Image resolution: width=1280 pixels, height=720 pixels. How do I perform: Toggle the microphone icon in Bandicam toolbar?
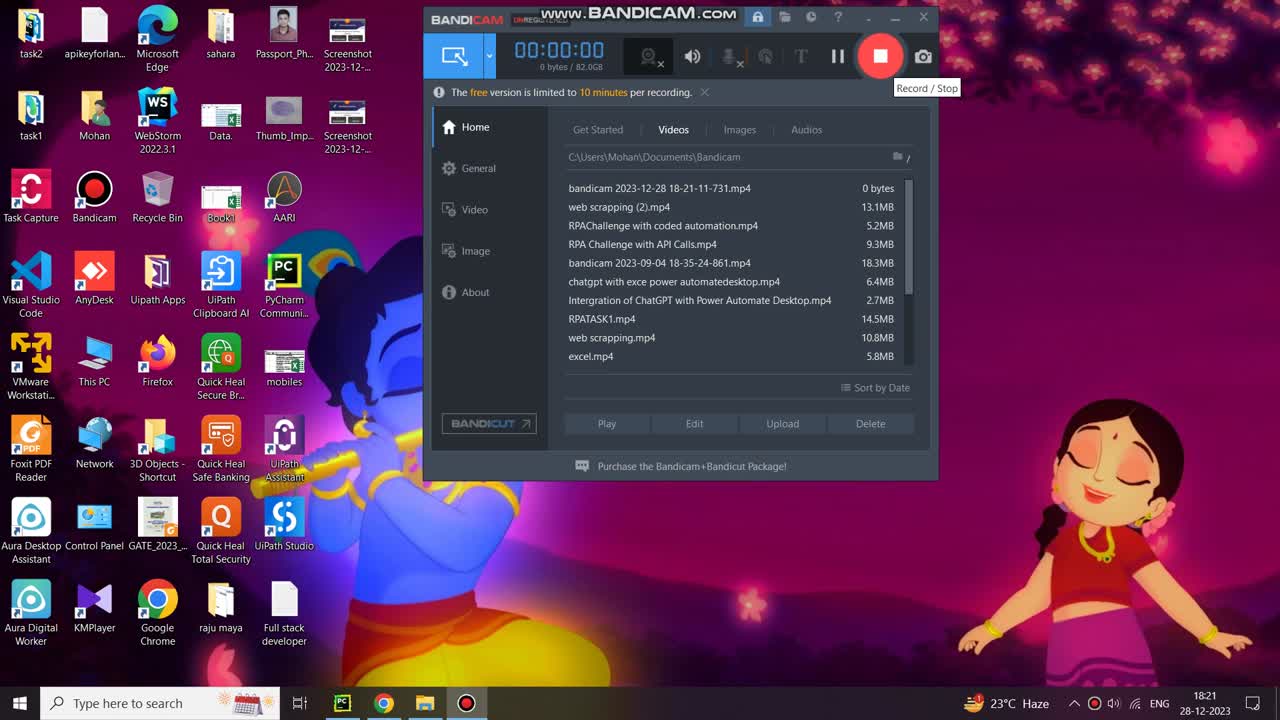pyautogui.click(x=732, y=57)
